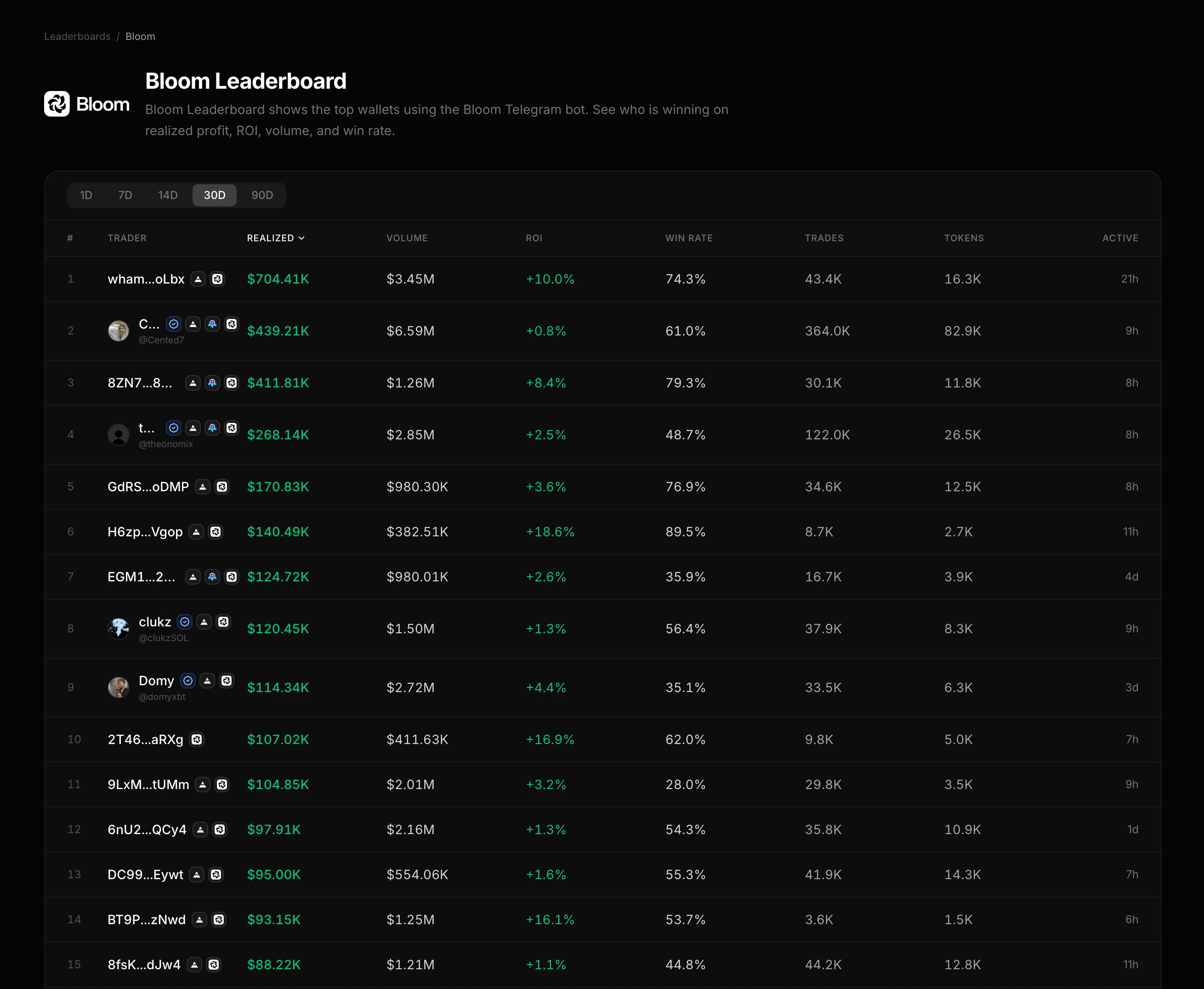Viewport: 1204px width, 989px height.
Task: Switch to the 7D time range
Action: point(125,195)
